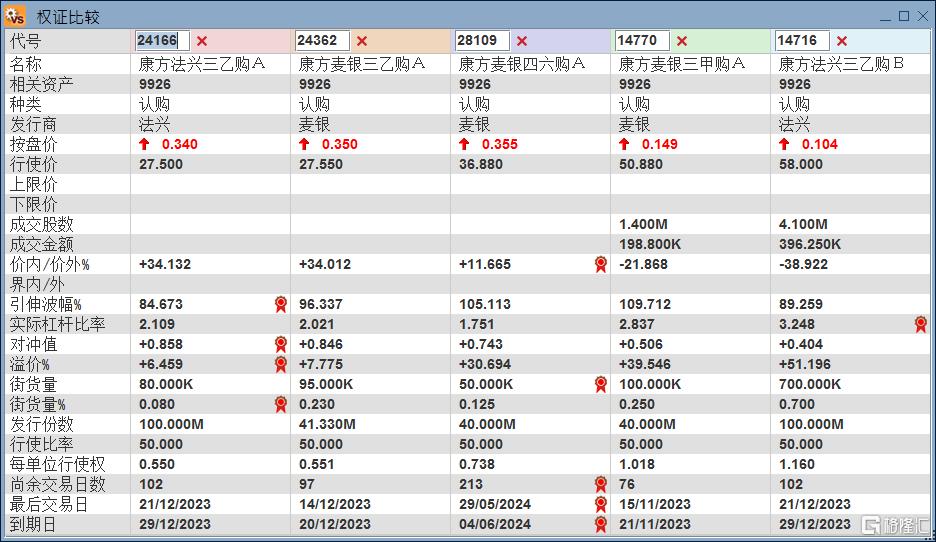Click the 对冲值 row label
This screenshot has height=542, width=936.
33,344
